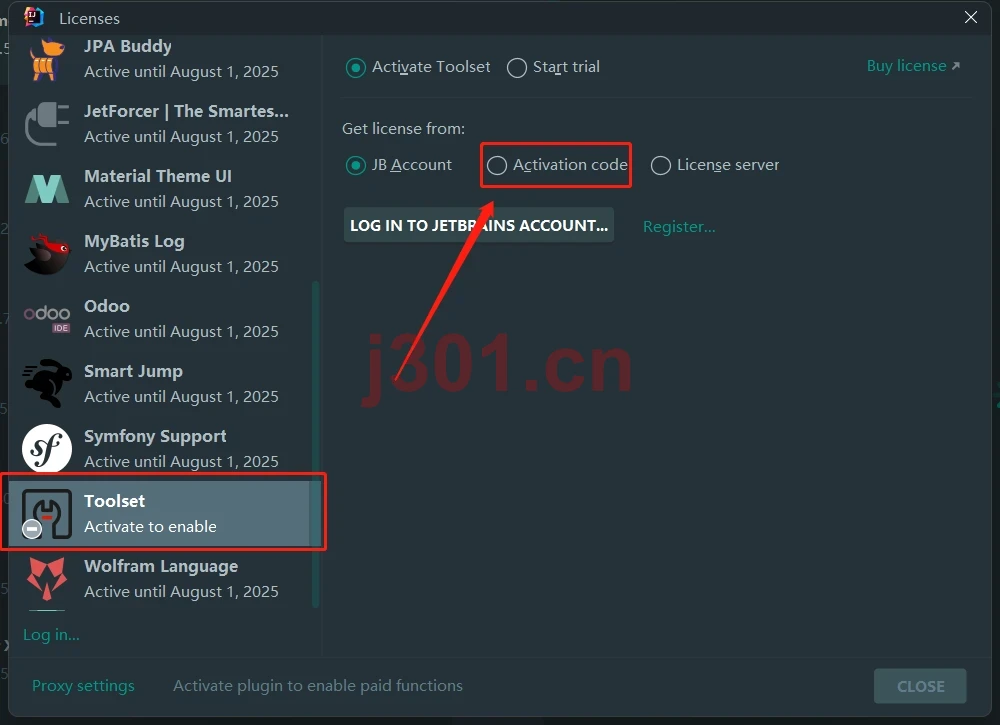Click the 'Licenses' dialog title text
The width and height of the screenshot is (1000, 725).
click(x=89, y=18)
